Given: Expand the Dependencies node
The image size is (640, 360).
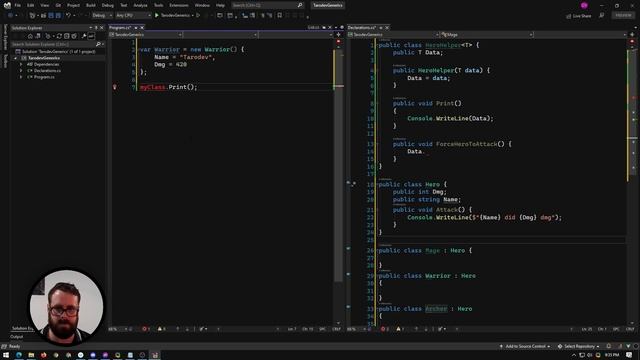Looking at the screenshot, I should 21,64.
